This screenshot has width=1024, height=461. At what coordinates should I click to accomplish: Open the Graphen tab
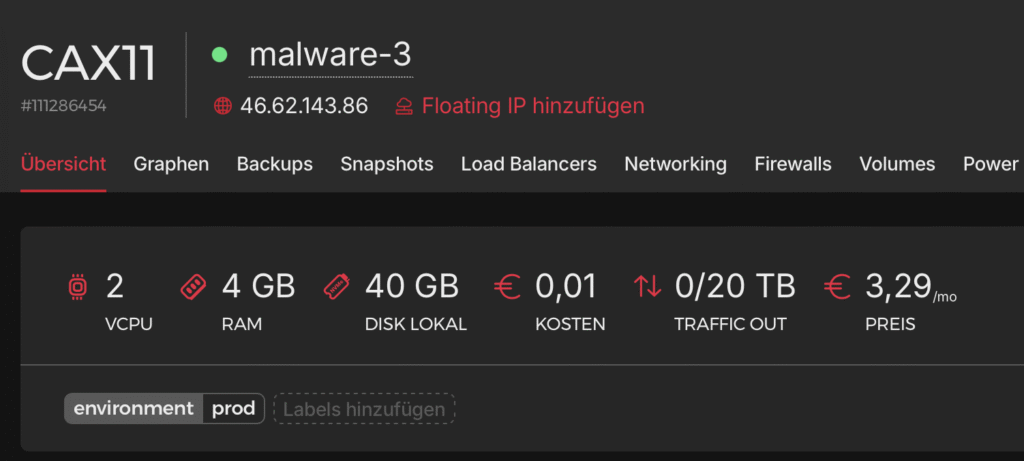(x=171, y=164)
